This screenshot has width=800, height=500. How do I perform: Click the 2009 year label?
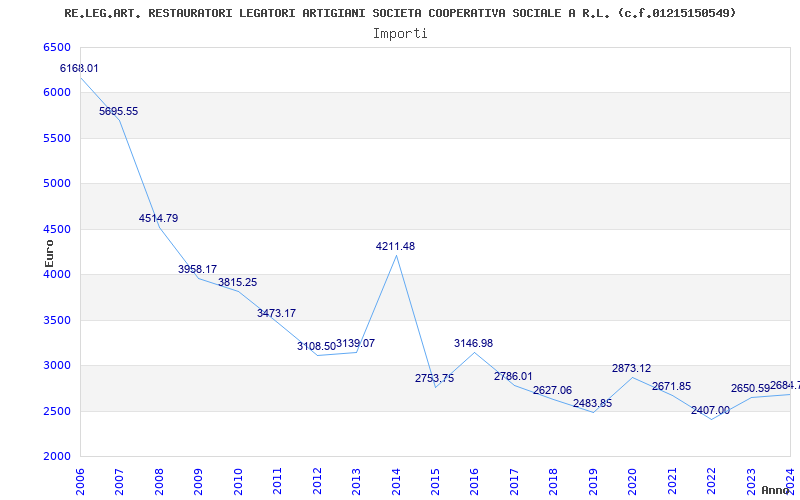(198, 481)
